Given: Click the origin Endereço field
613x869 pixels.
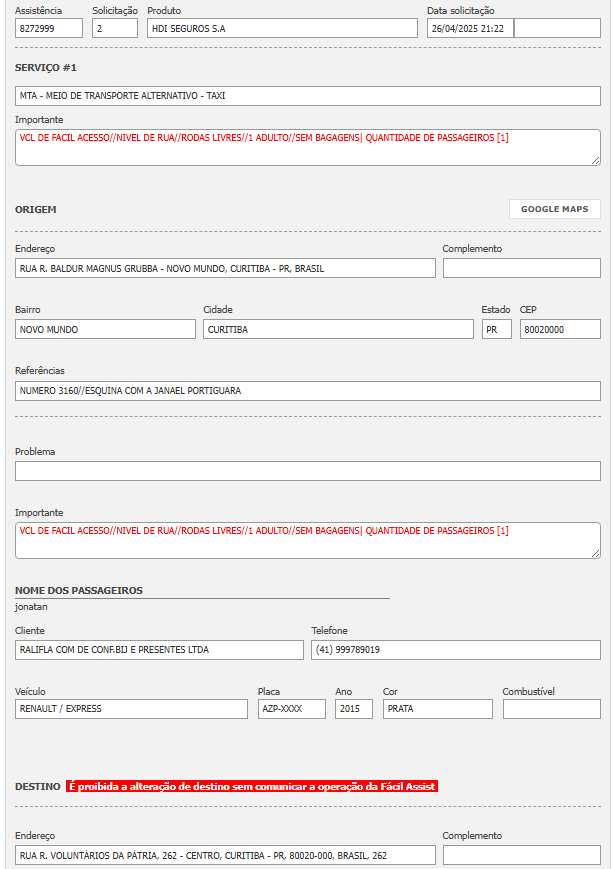Looking at the screenshot, I should [x=225, y=268].
